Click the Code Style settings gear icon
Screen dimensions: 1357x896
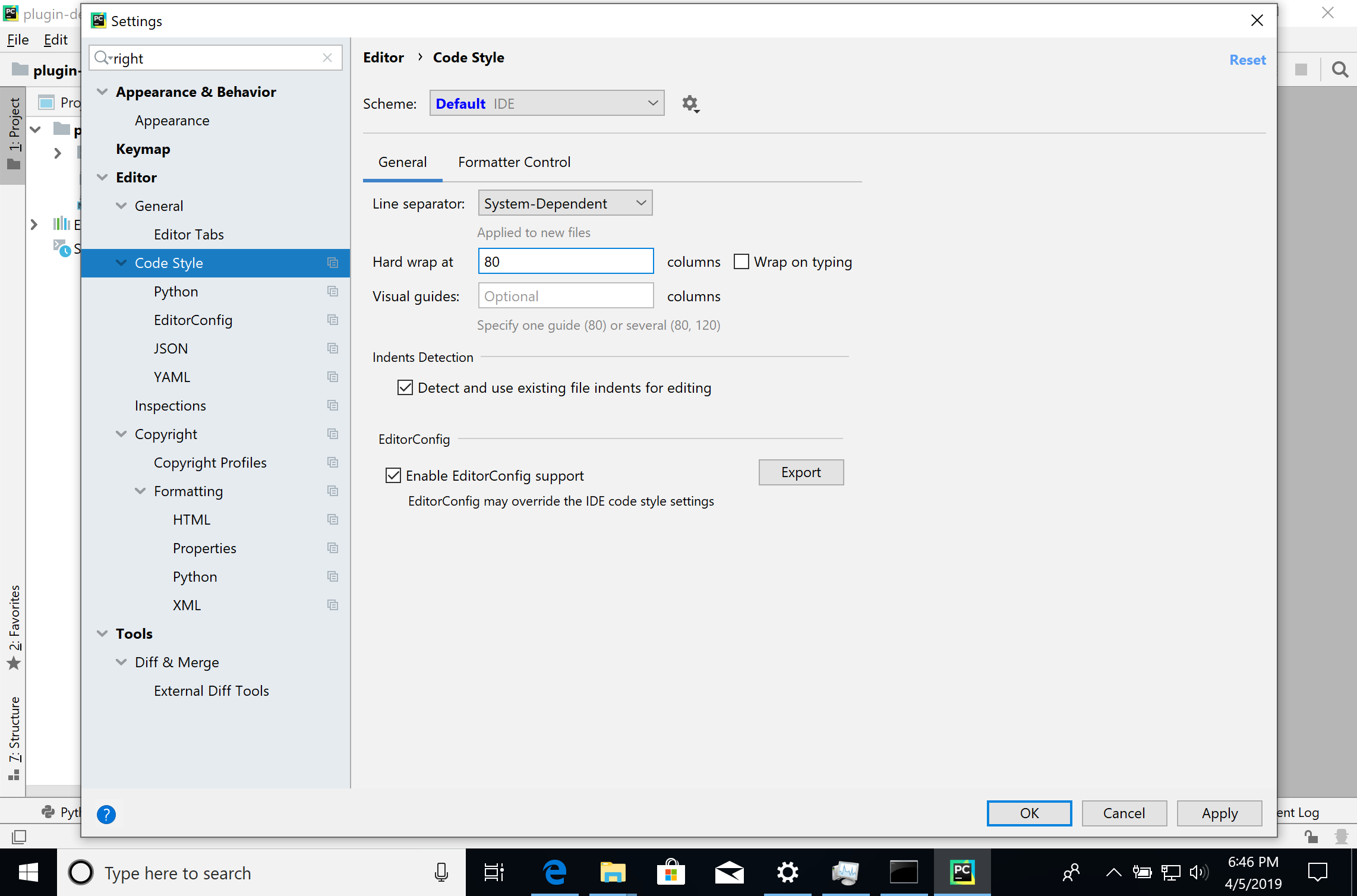(x=690, y=103)
